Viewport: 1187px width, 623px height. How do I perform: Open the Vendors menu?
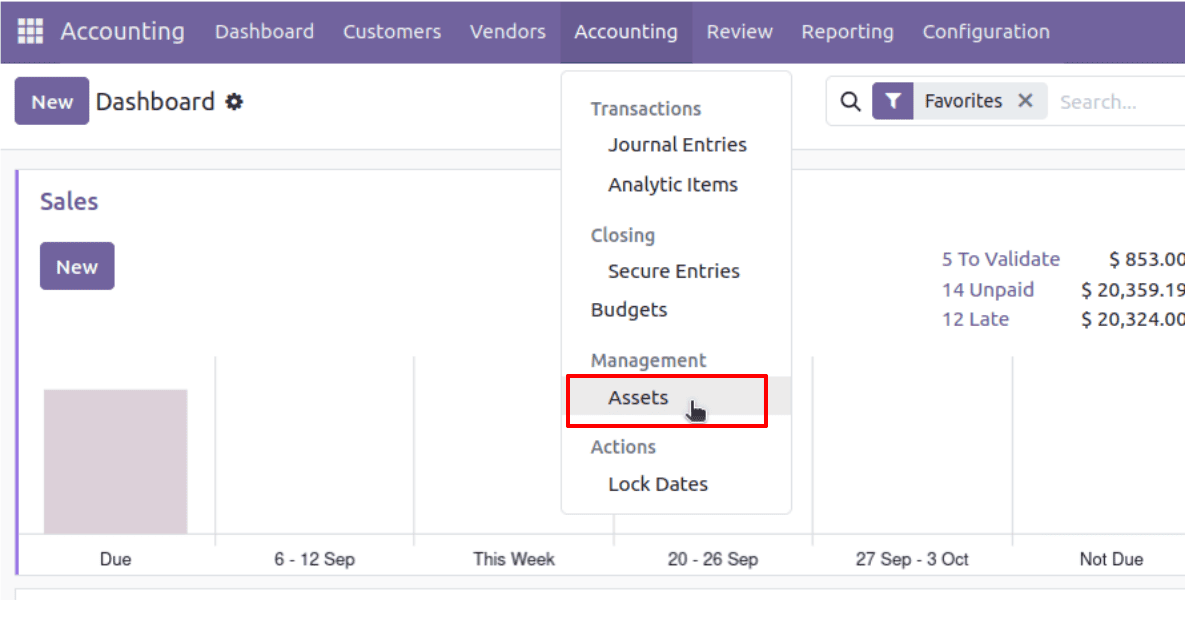tap(507, 32)
